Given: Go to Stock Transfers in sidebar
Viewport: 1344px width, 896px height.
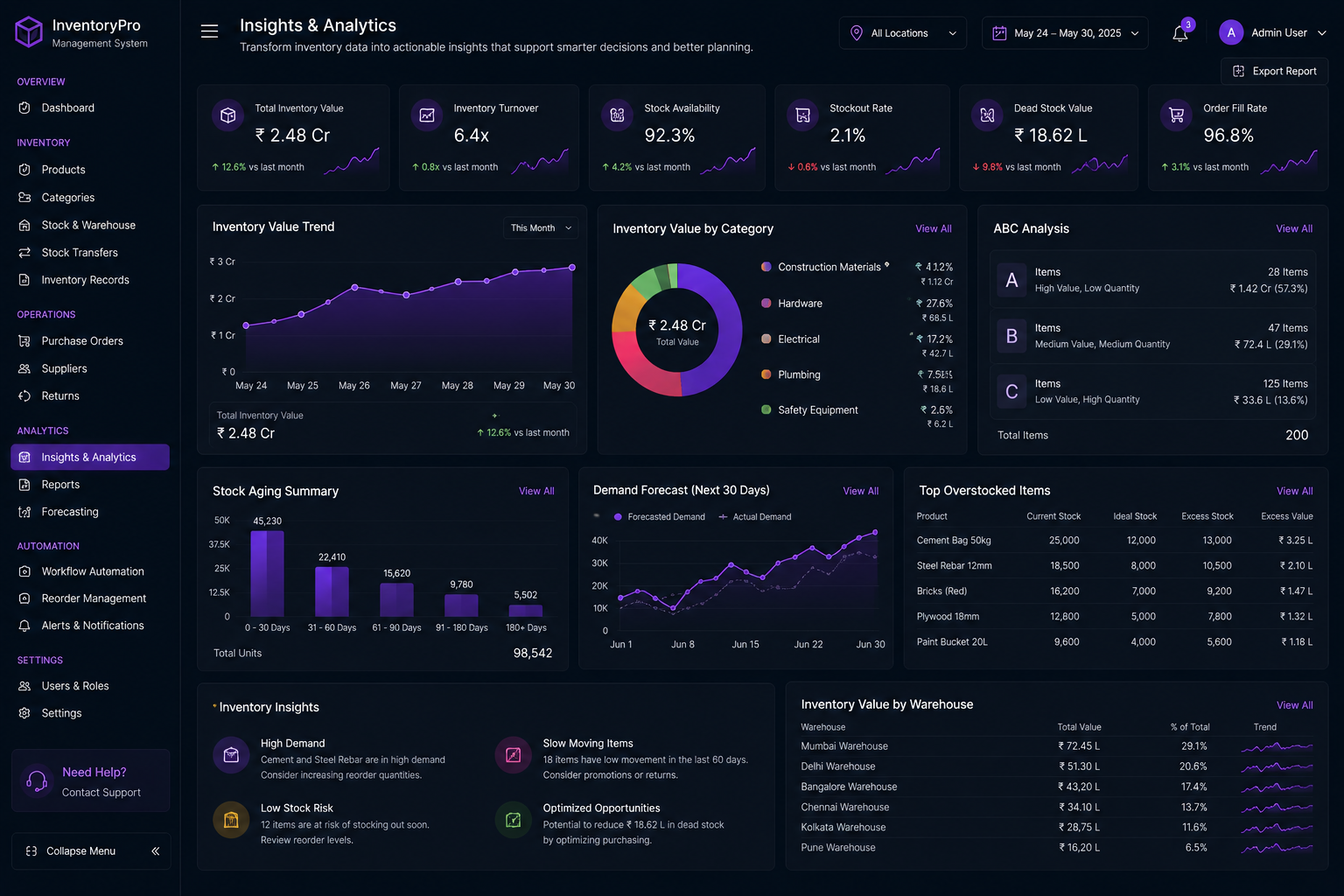Looking at the screenshot, I should (80, 253).
